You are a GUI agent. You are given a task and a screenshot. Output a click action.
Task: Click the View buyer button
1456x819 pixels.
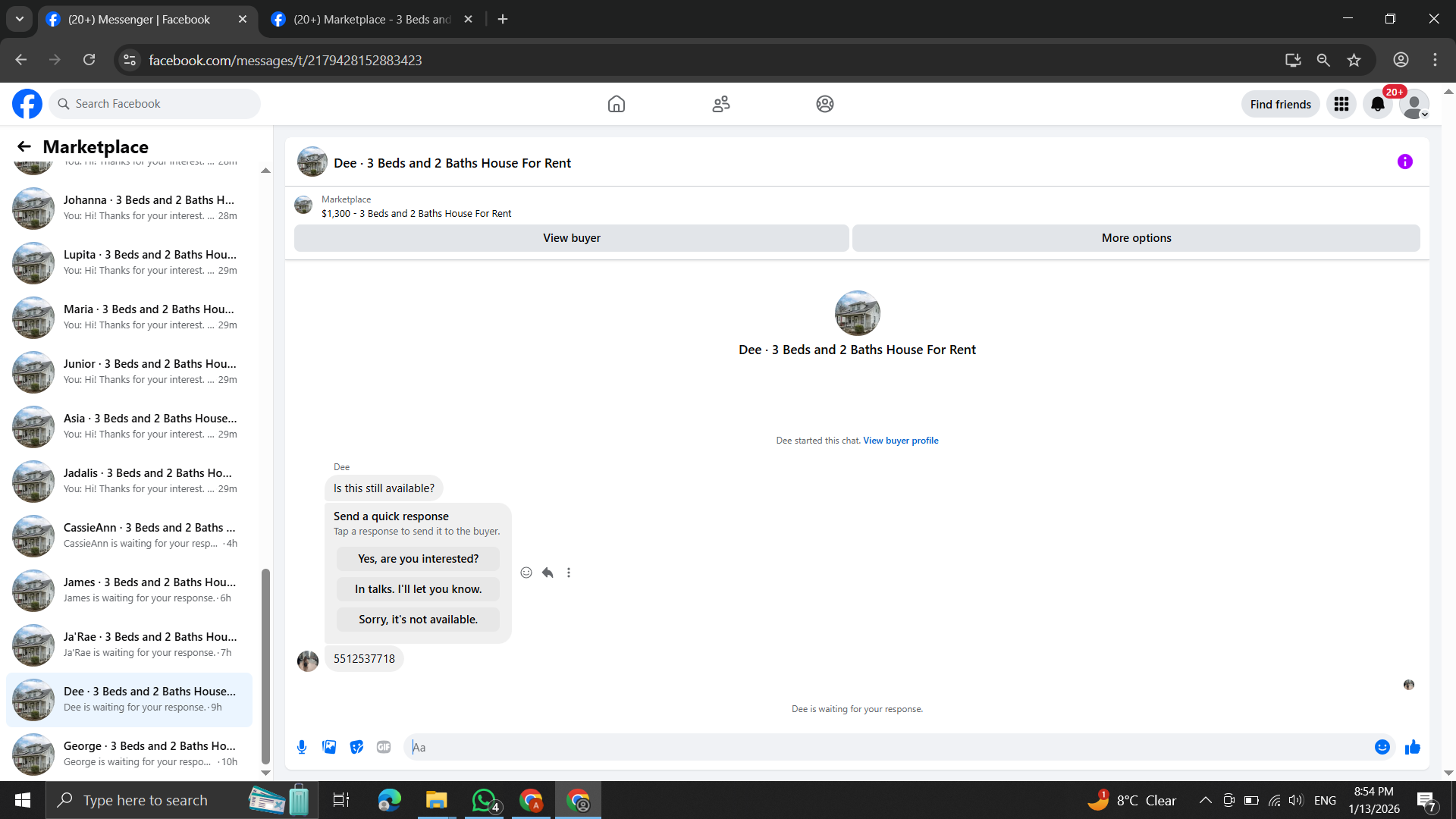click(x=571, y=238)
